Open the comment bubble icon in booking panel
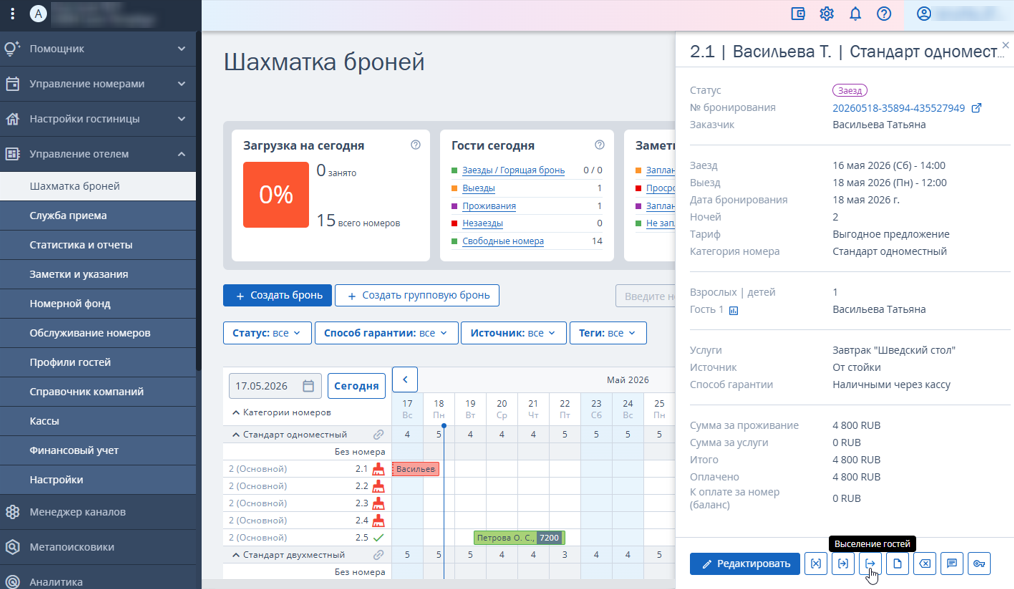Image resolution: width=1014 pixels, height=589 pixels. pos(952,564)
